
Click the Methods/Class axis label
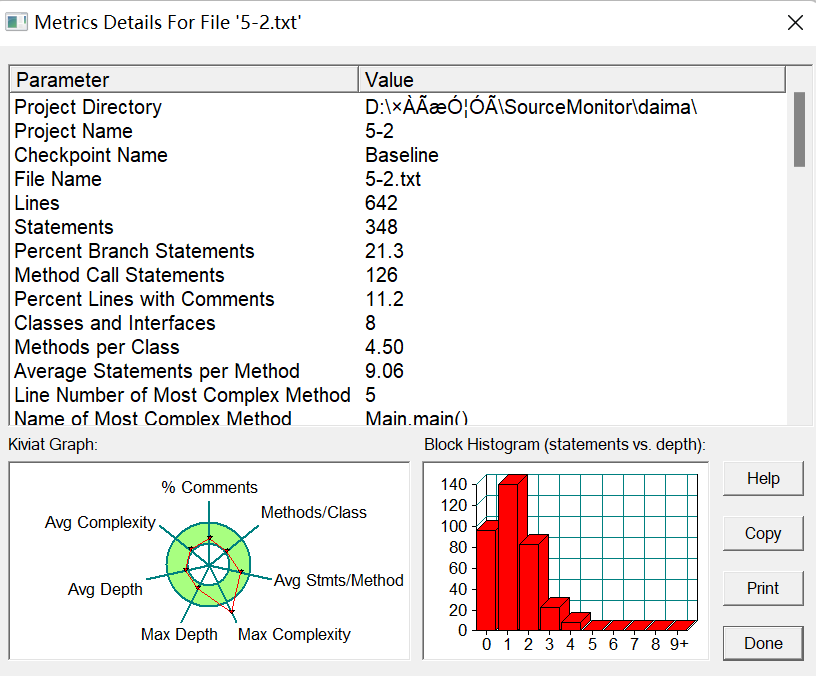click(314, 513)
